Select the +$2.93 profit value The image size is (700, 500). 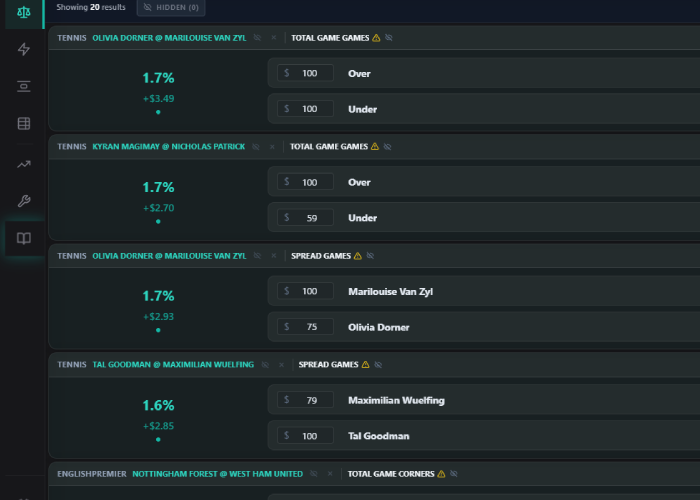(158, 317)
